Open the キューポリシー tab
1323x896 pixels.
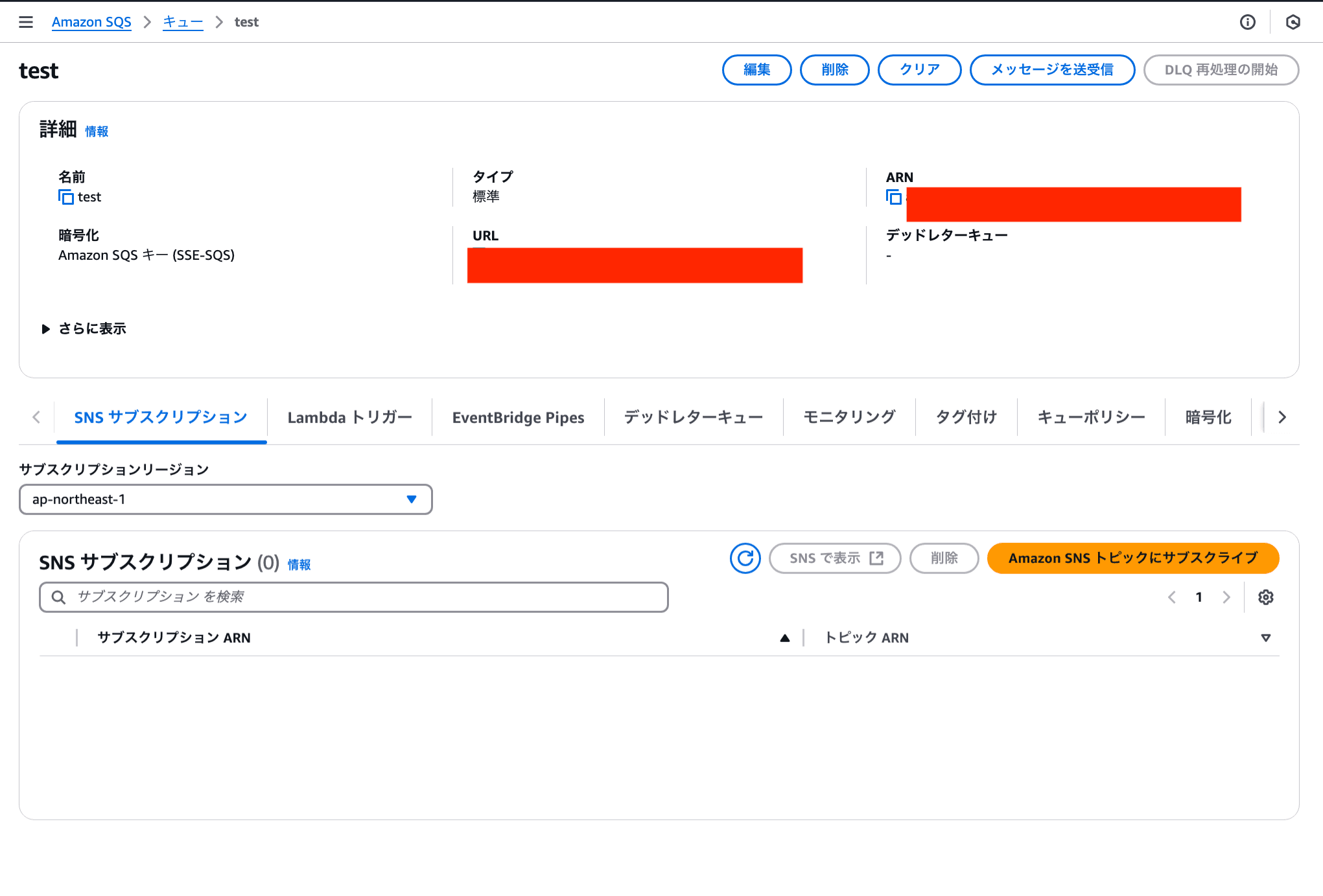click(x=1091, y=417)
